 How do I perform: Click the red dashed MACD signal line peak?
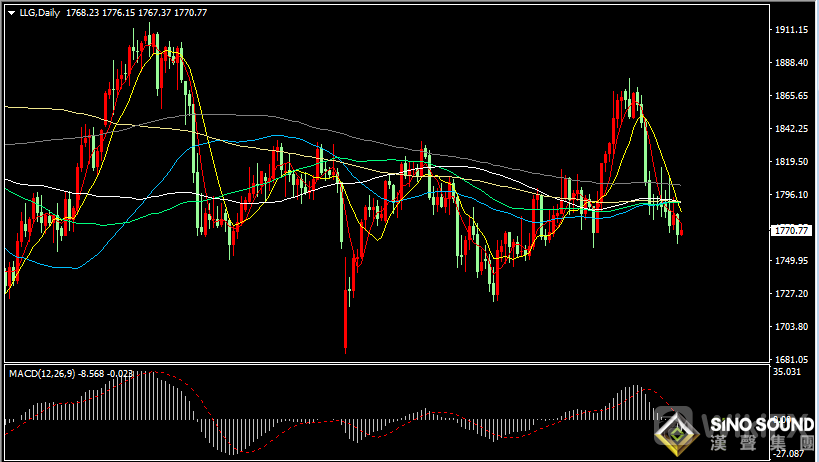150,373
